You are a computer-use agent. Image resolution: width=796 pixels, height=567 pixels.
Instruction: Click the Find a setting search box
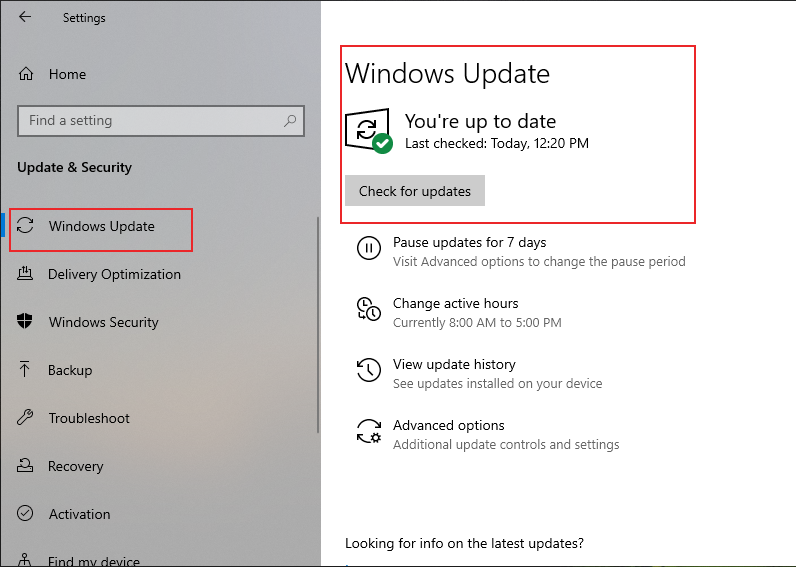click(161, 121)
